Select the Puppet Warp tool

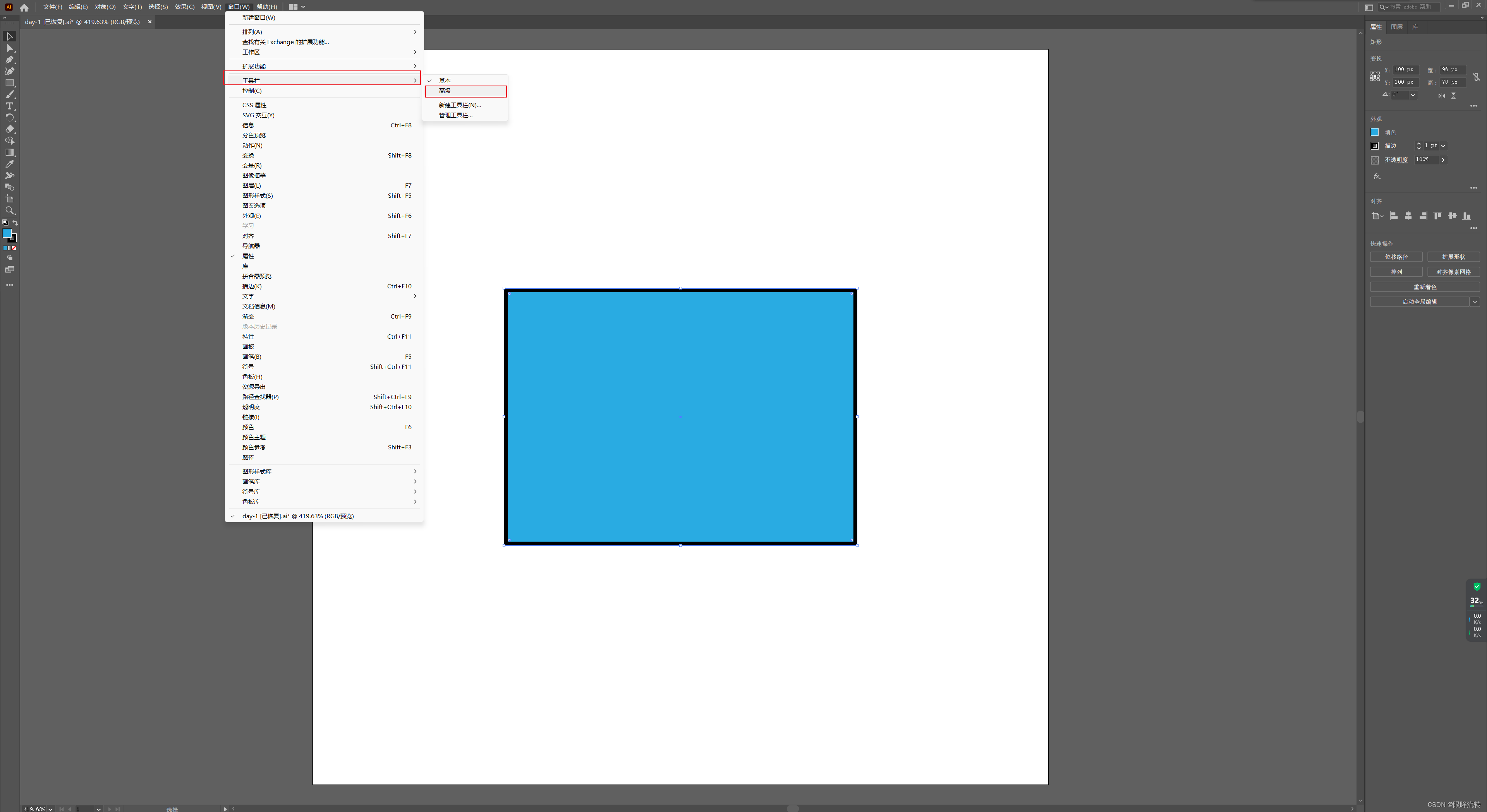pyautogui.click(x=10, y=175)
